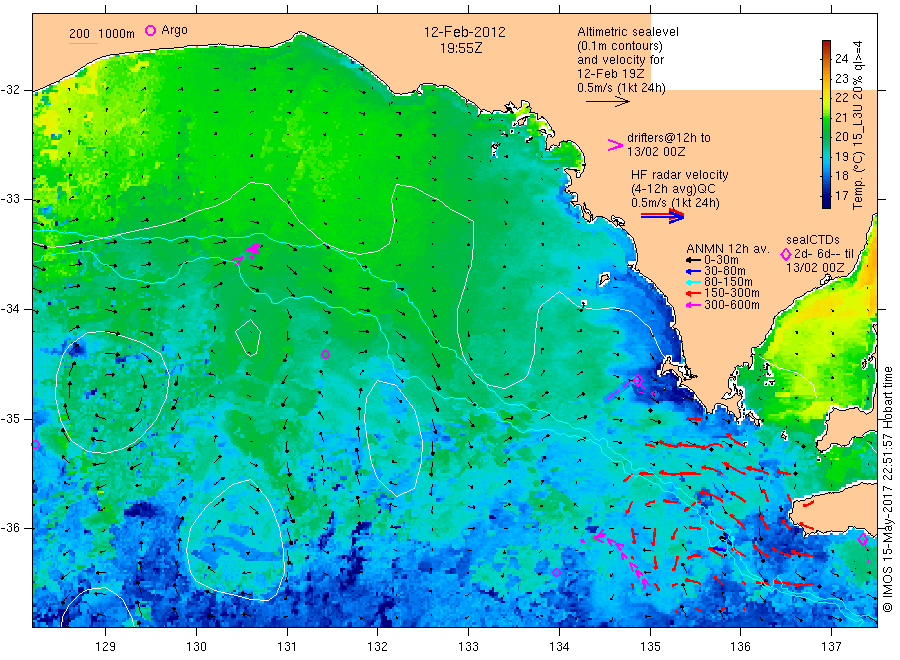Click the time label 19:55Z
This screenshot has height=660, width=900.
pos(461,48)
